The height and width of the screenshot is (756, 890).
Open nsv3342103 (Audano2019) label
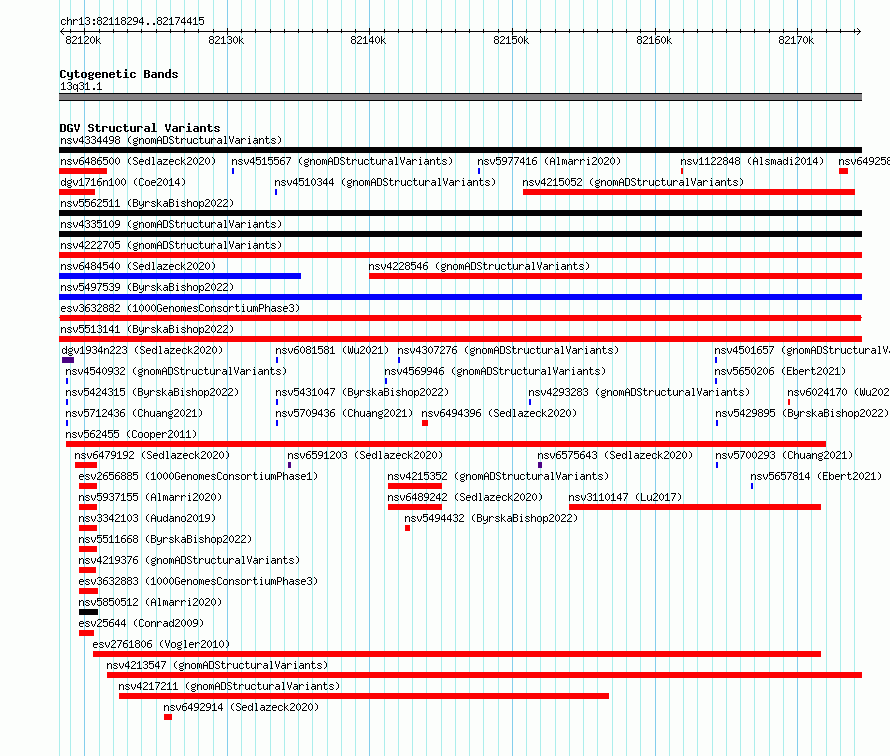point(147,518)
